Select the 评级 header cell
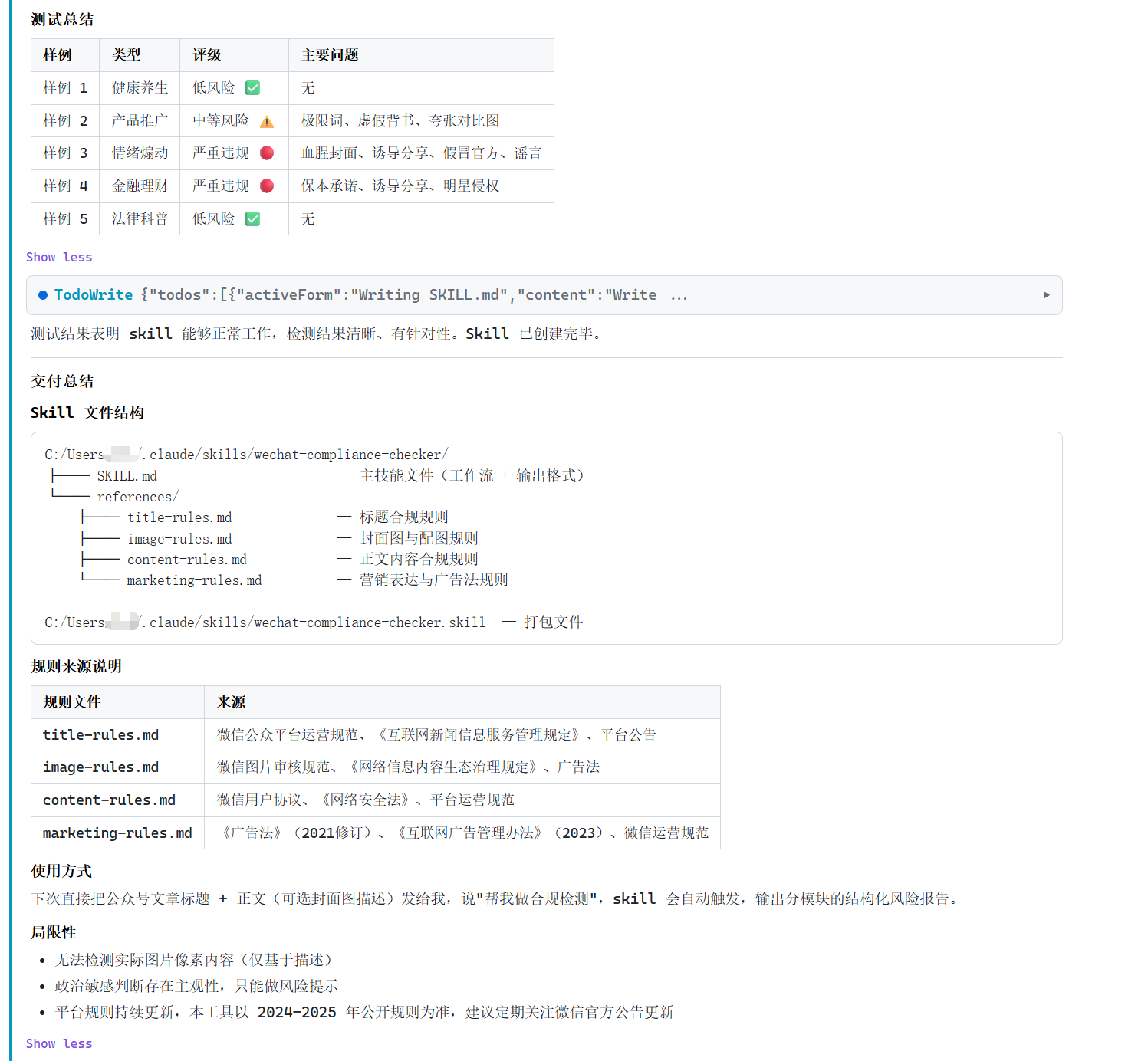This screenshot has width=1148, height=1061. tap(234, 55)
